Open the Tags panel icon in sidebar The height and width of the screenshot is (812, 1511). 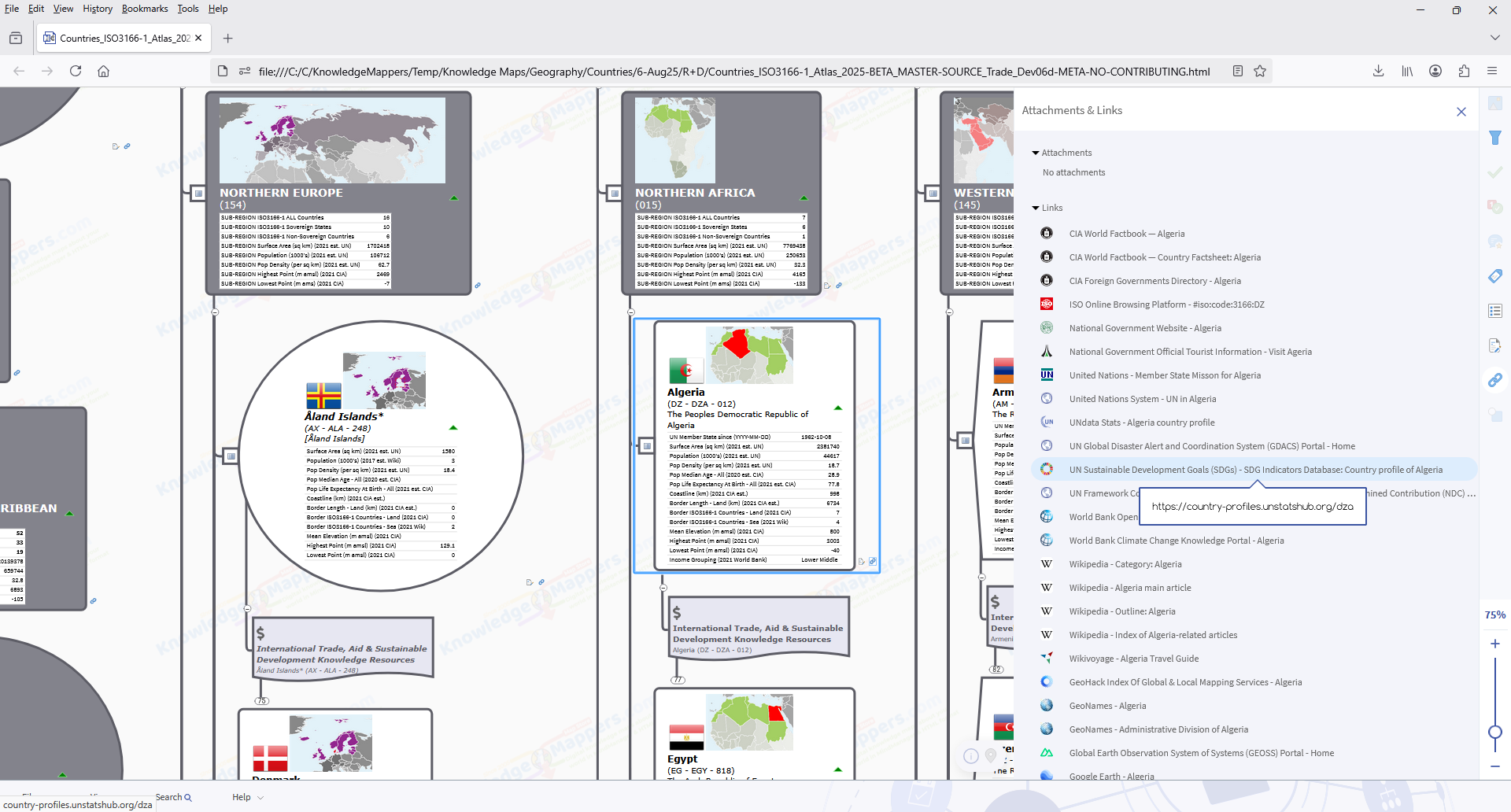[1495, 276]
